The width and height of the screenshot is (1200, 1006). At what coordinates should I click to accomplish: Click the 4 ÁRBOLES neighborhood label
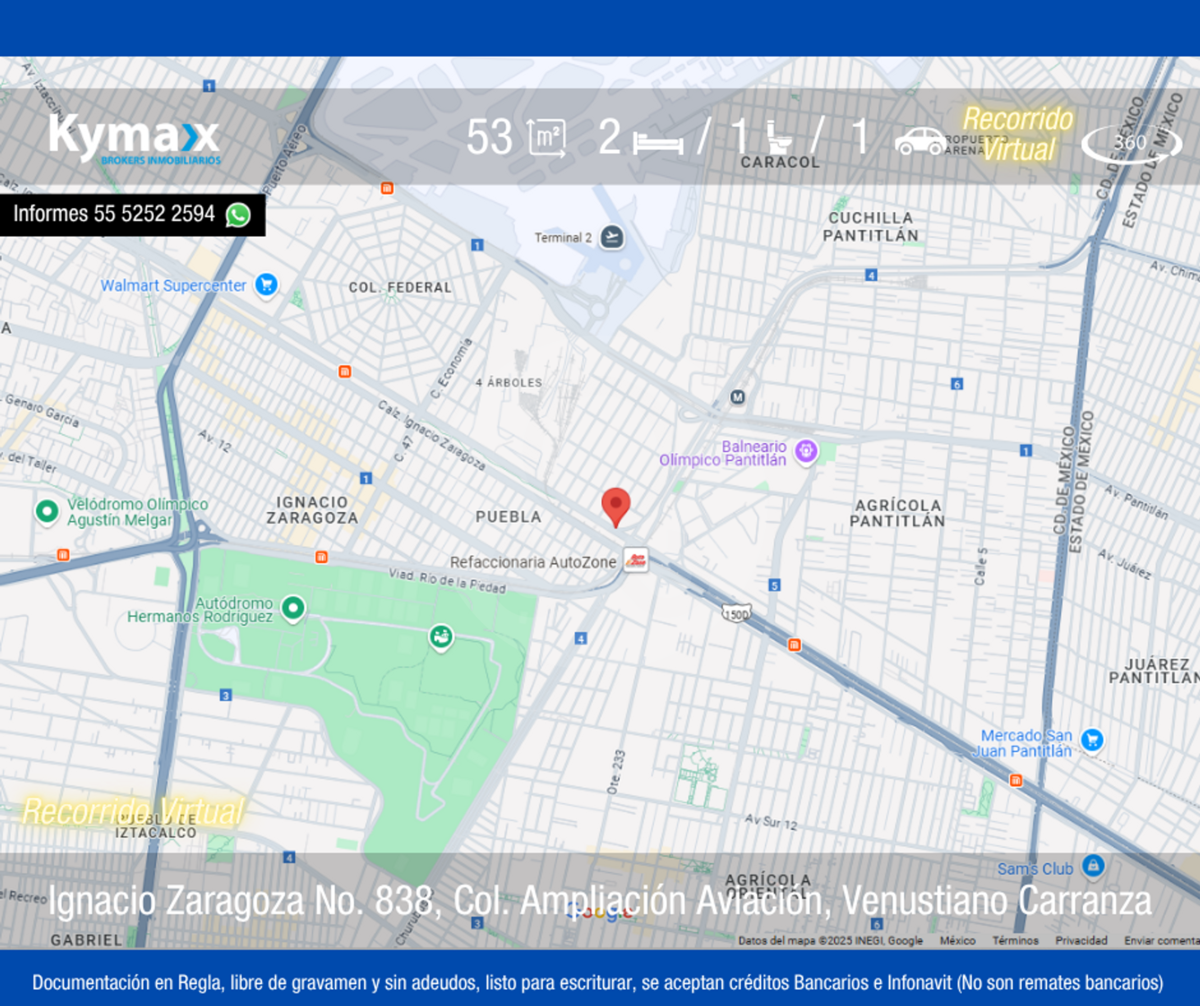(x=509, y=383)
